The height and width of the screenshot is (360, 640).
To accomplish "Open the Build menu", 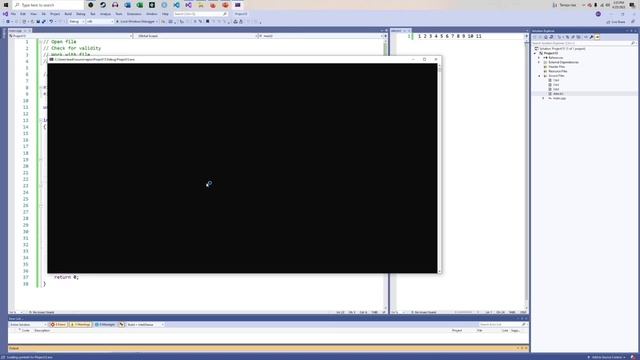I will [68, 14].
